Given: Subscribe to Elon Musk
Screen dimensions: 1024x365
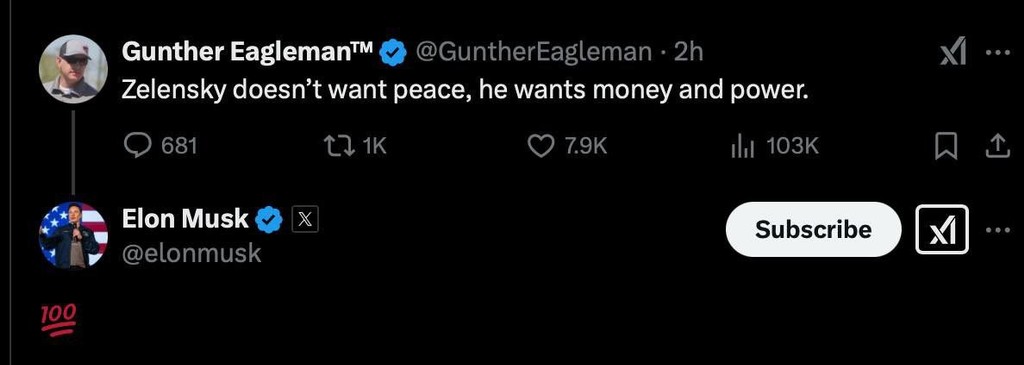Looking at the screenshot, I should point(813,229).
